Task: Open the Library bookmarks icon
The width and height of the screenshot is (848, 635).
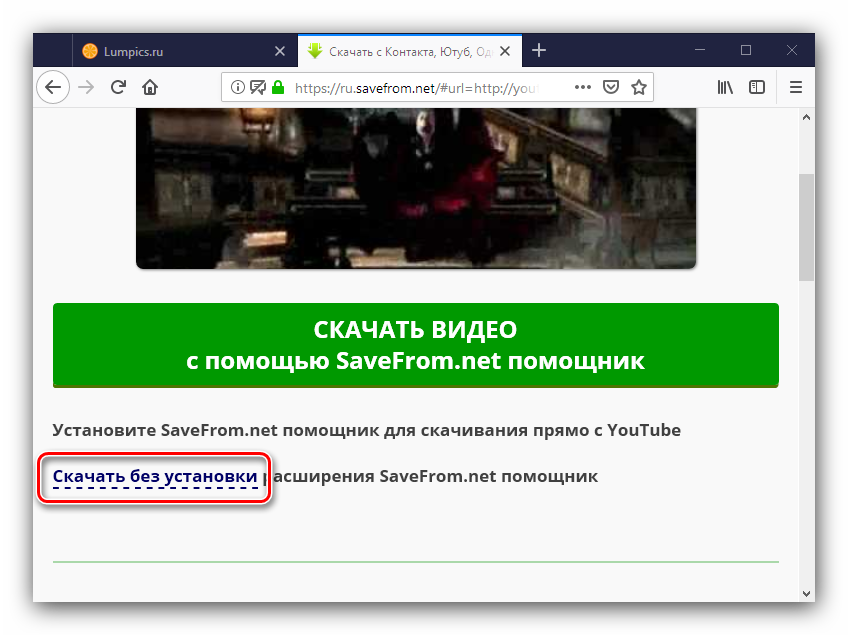Action: click(x=725, y=87)
